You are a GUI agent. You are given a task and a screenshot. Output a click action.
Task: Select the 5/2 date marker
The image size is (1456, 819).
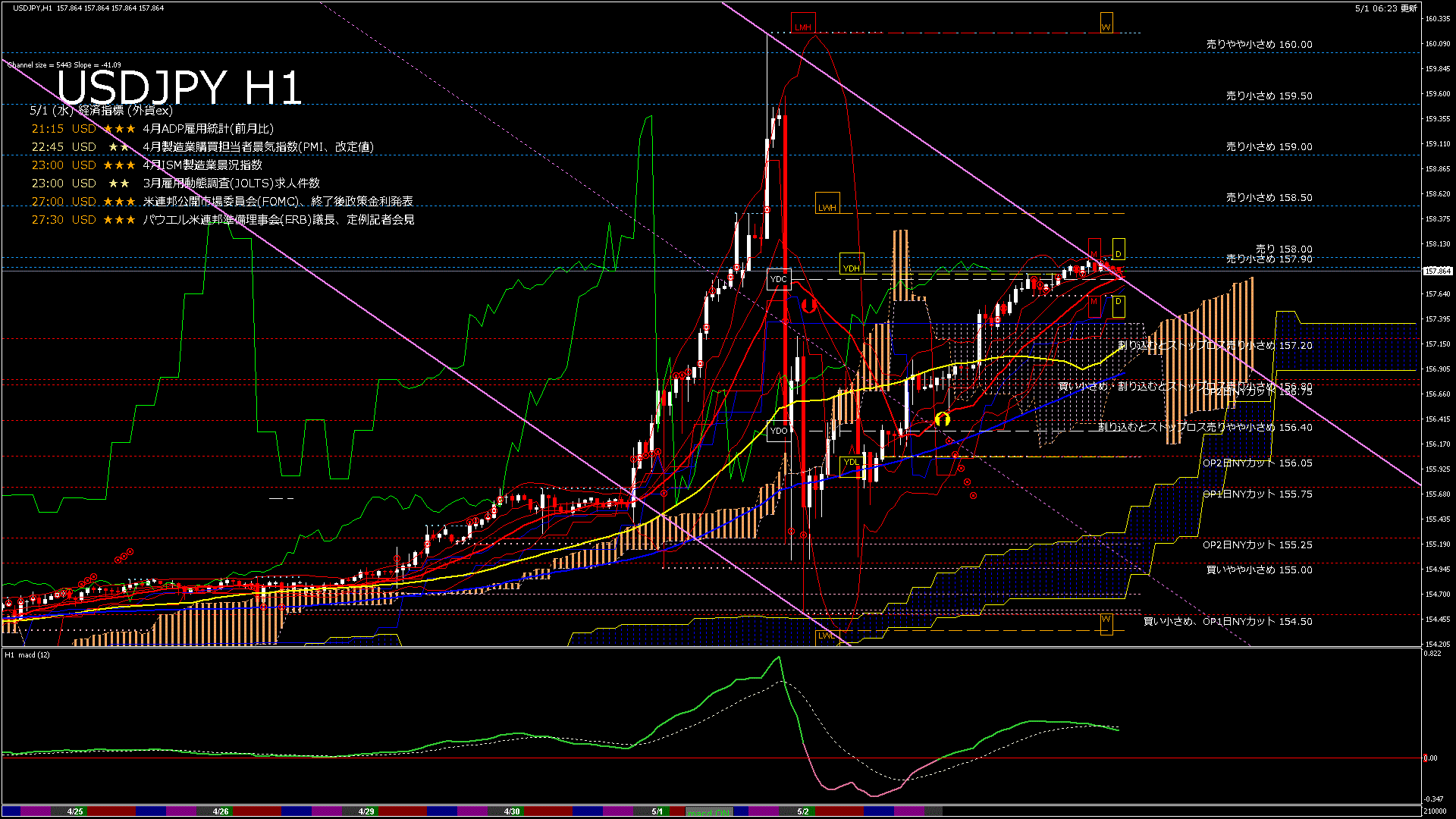803,811
